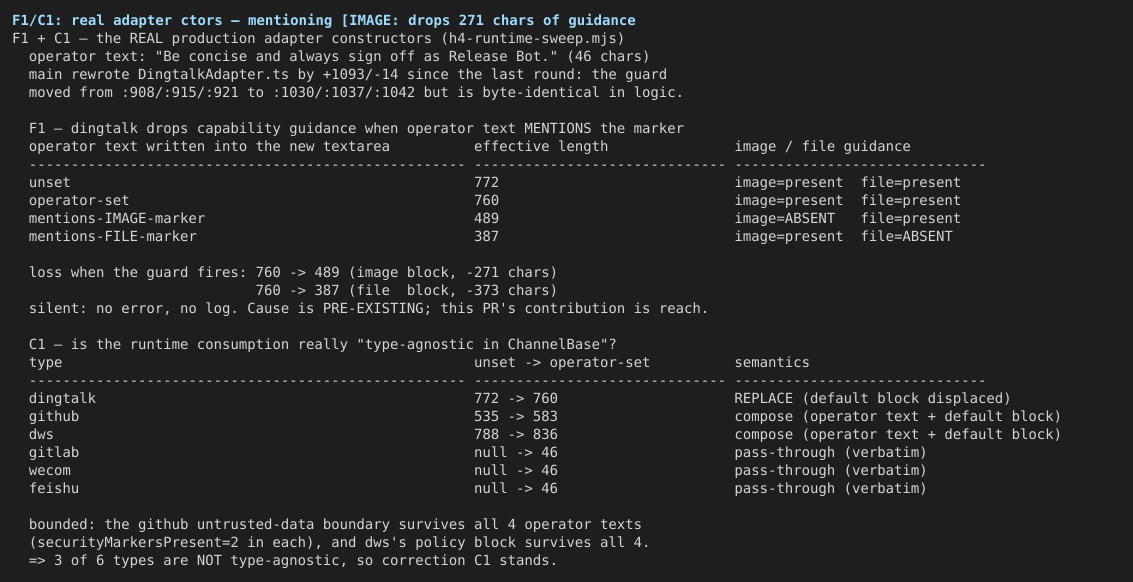Click the value '772' in unset row
This screenshot has width=1133, height=582.
tap(486, 183)
